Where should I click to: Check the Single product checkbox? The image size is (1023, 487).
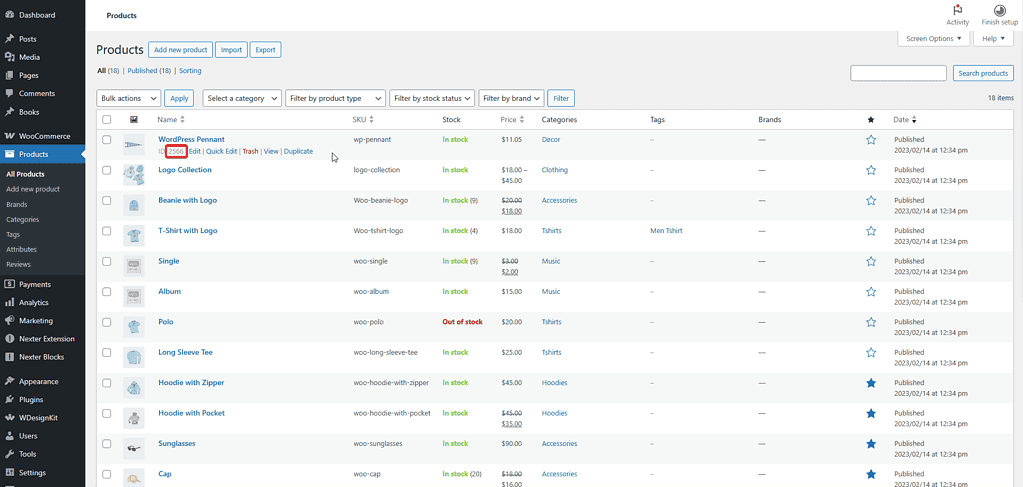coord(107,261)
